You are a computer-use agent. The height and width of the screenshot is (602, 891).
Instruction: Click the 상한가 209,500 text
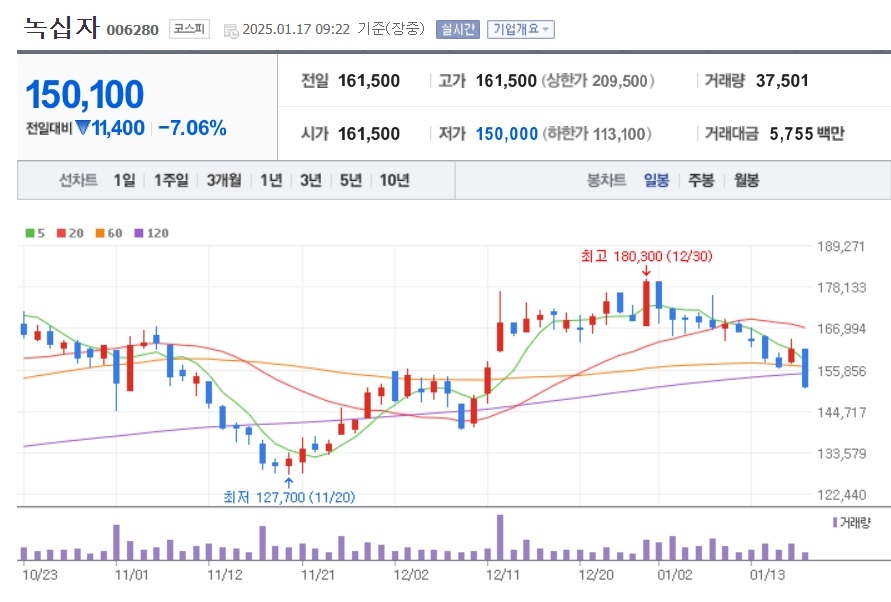tap(598, 81)
